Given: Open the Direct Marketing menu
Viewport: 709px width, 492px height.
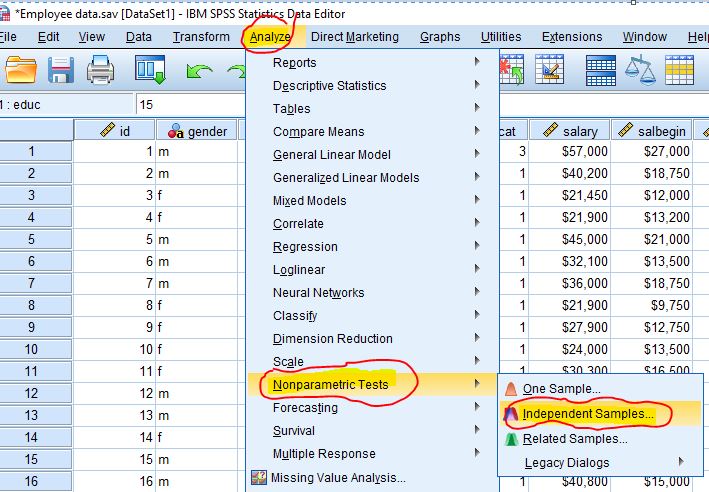Looking at the screenshot, I should coord(355,37).
